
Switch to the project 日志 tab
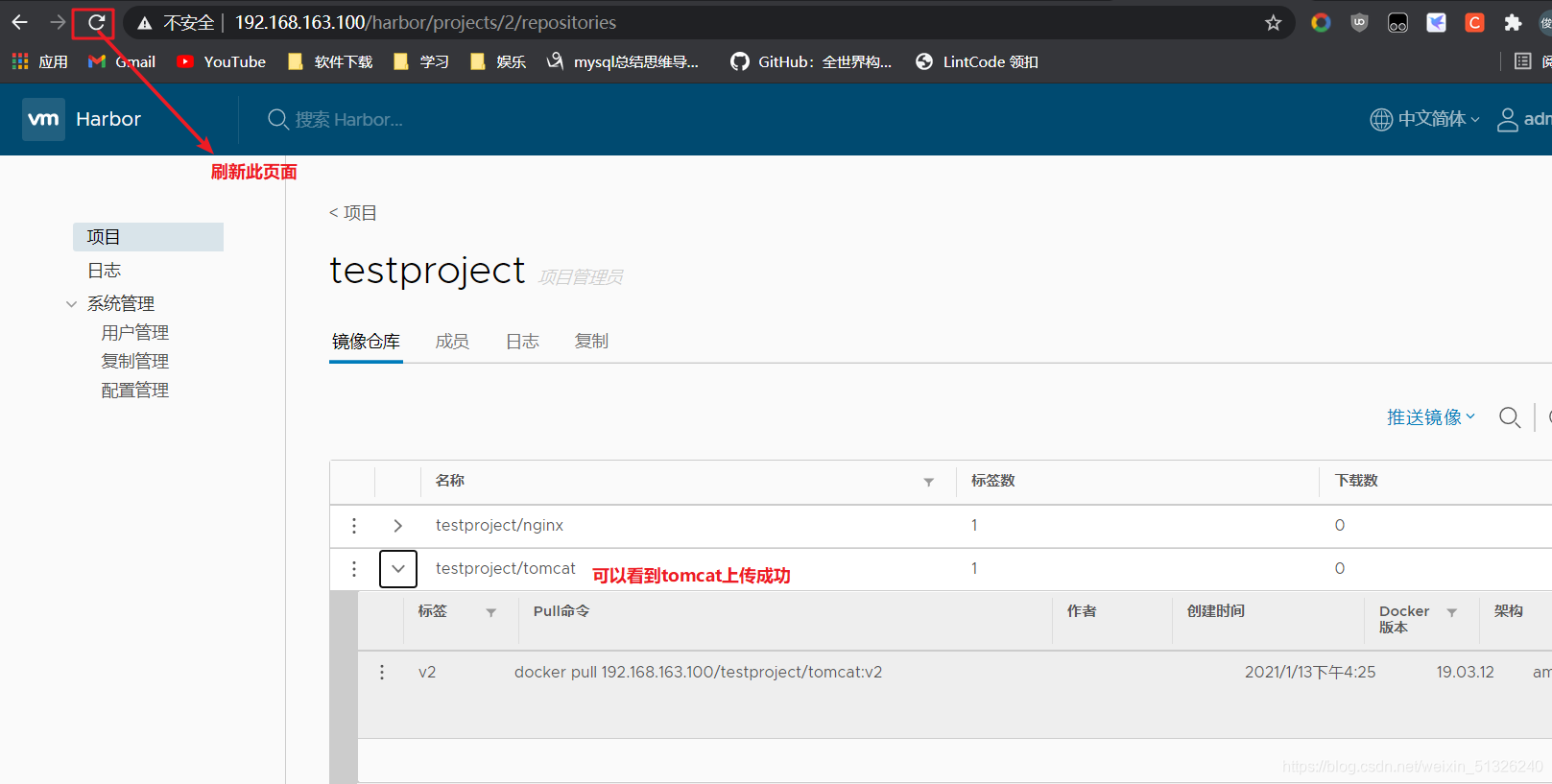522,342
